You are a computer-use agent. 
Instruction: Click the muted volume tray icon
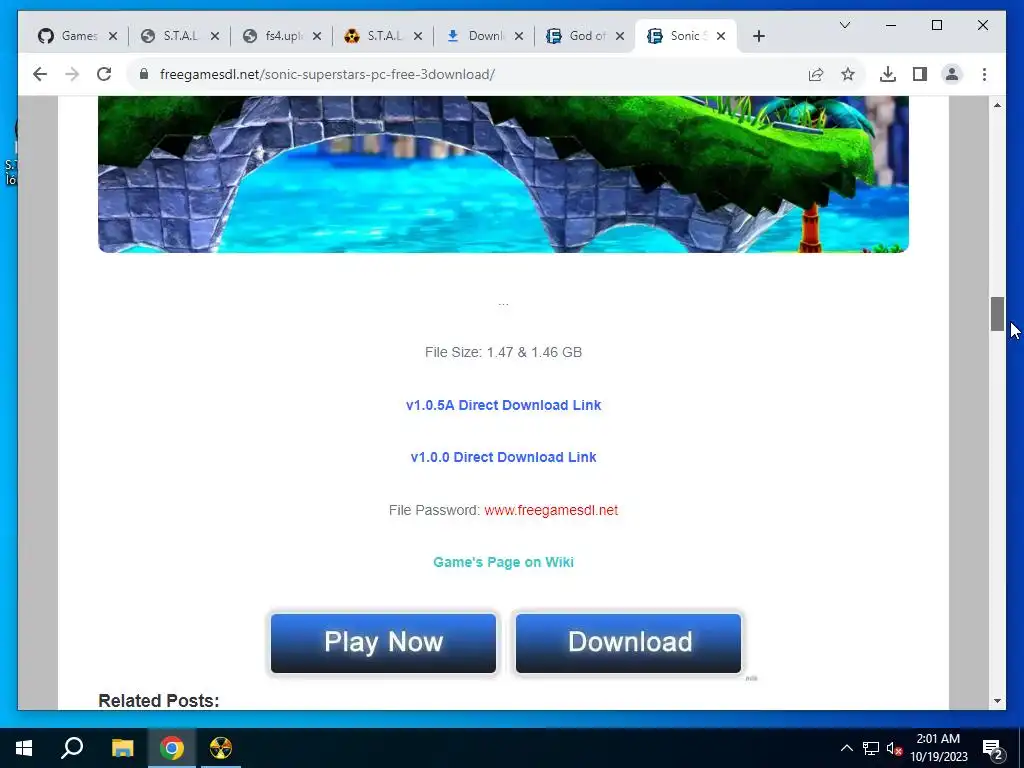[895, 748]
